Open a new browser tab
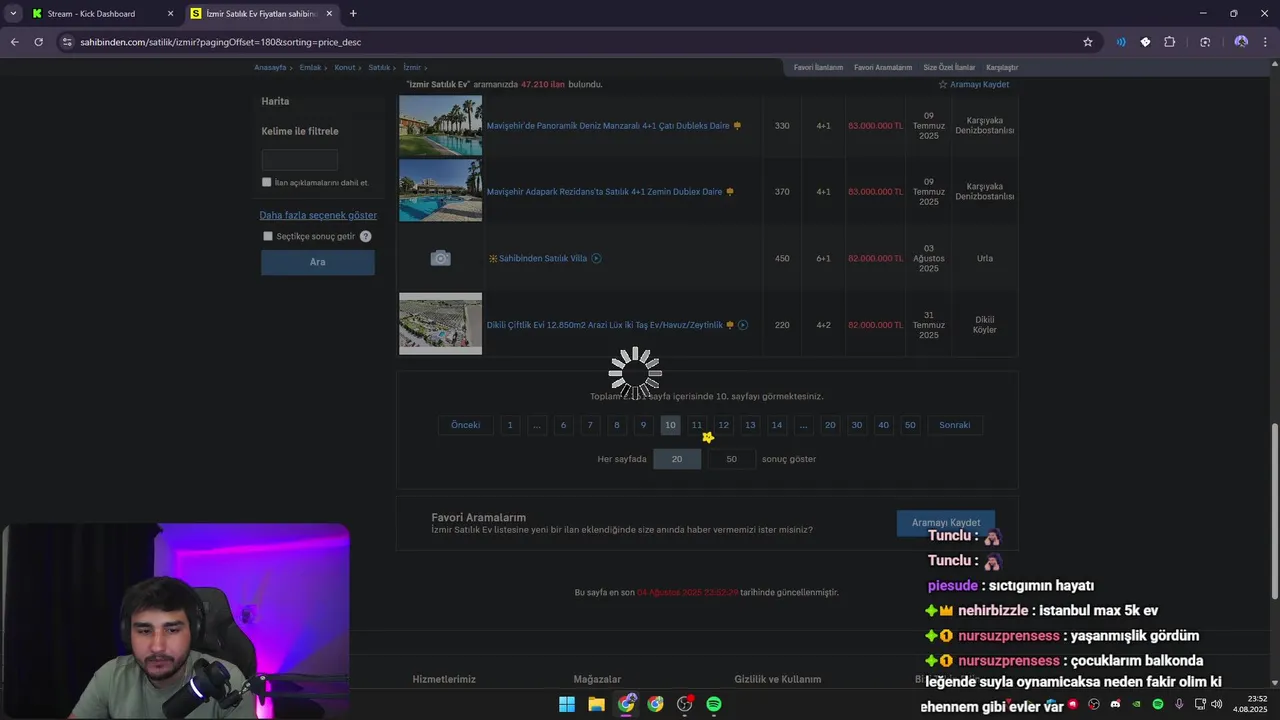Image resolution: width=1280 pixels, height=720 pixels. click(x=353, y=14)
